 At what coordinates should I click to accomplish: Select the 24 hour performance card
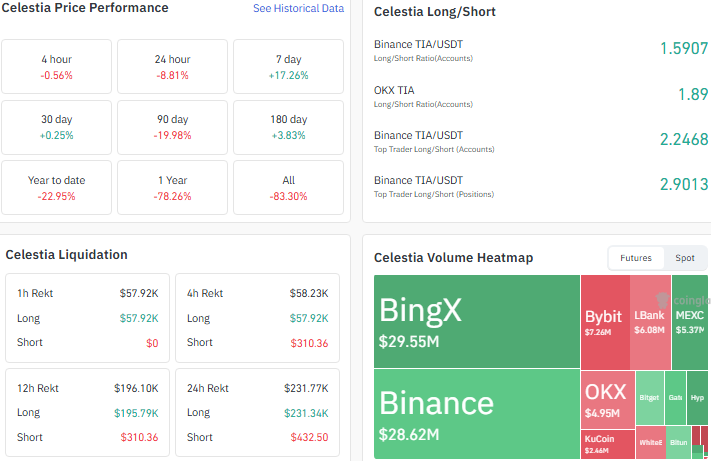(x=172, y=67)
